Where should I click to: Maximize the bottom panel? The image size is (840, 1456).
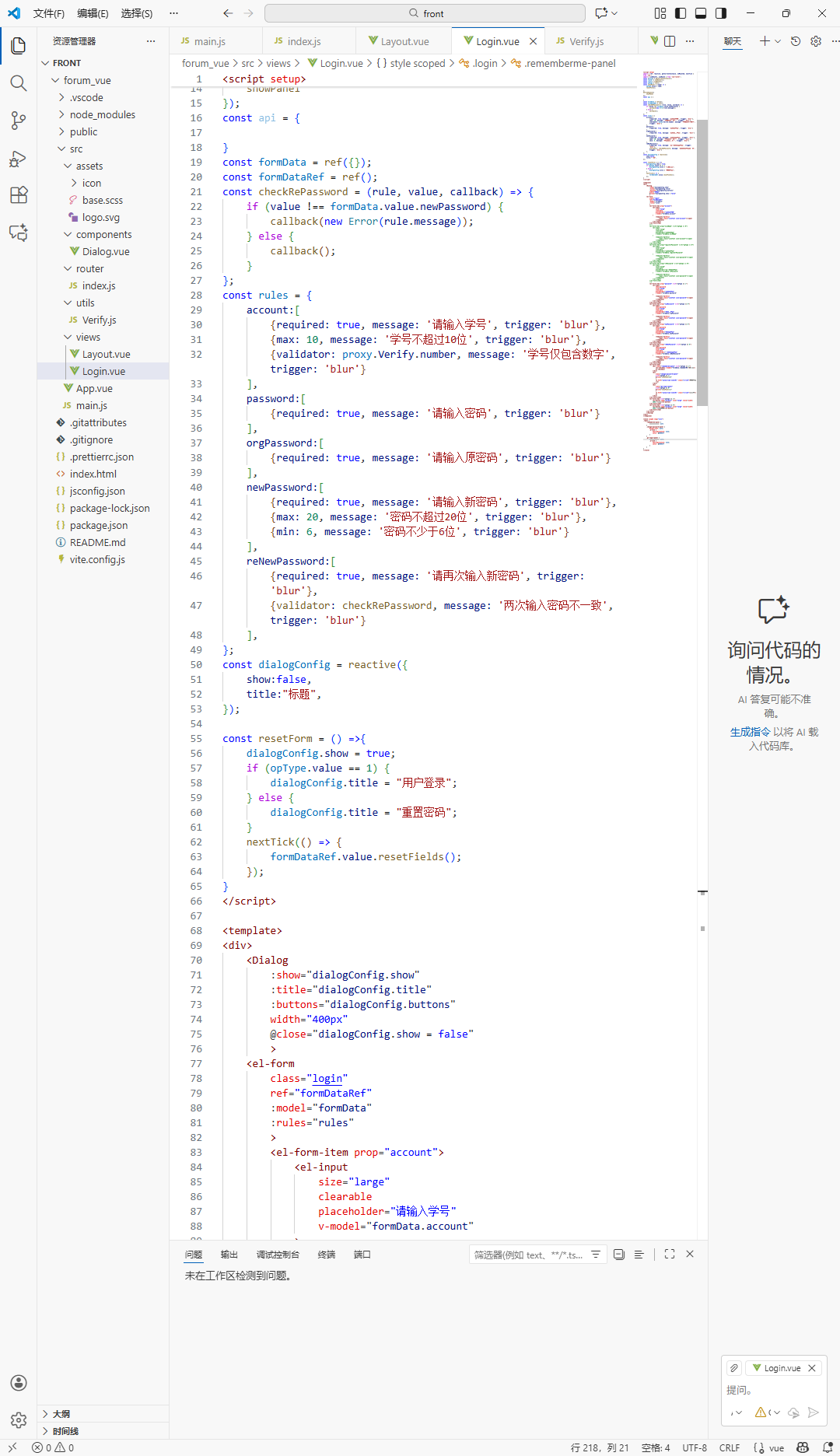coord(670,1255)
